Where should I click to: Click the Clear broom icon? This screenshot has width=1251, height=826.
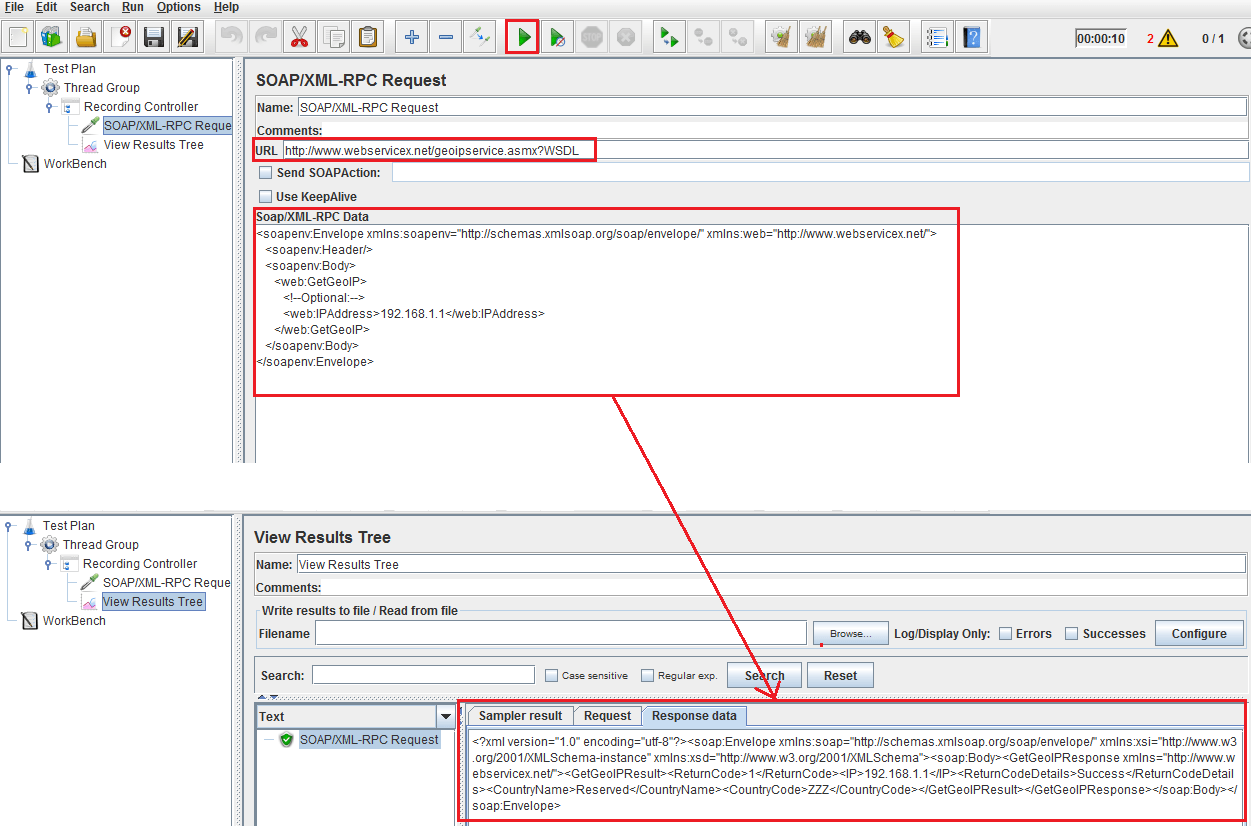tap(893, 38)
